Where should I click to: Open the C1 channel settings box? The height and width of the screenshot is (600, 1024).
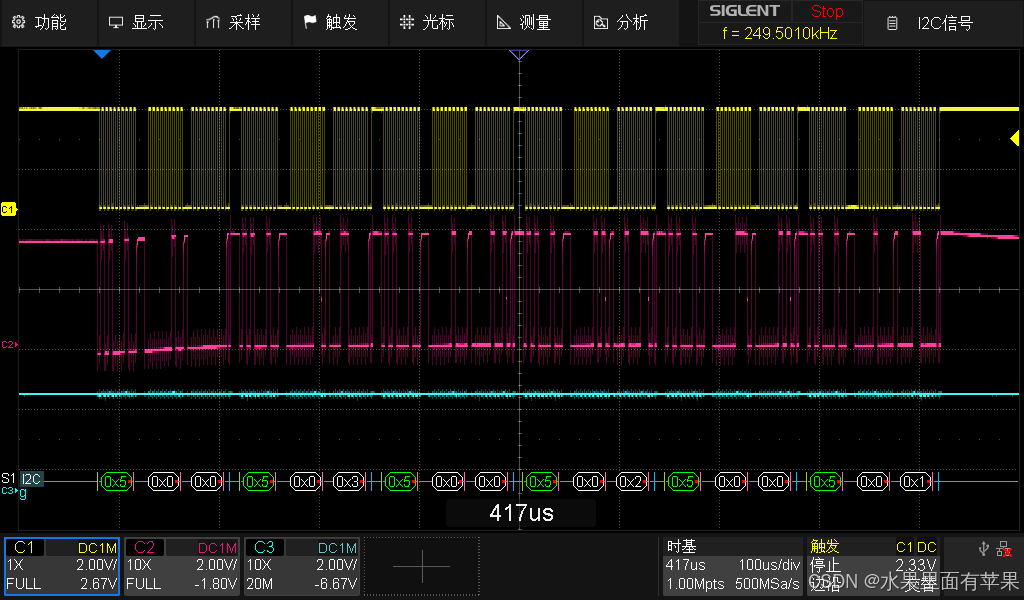[x=62, y=567]
